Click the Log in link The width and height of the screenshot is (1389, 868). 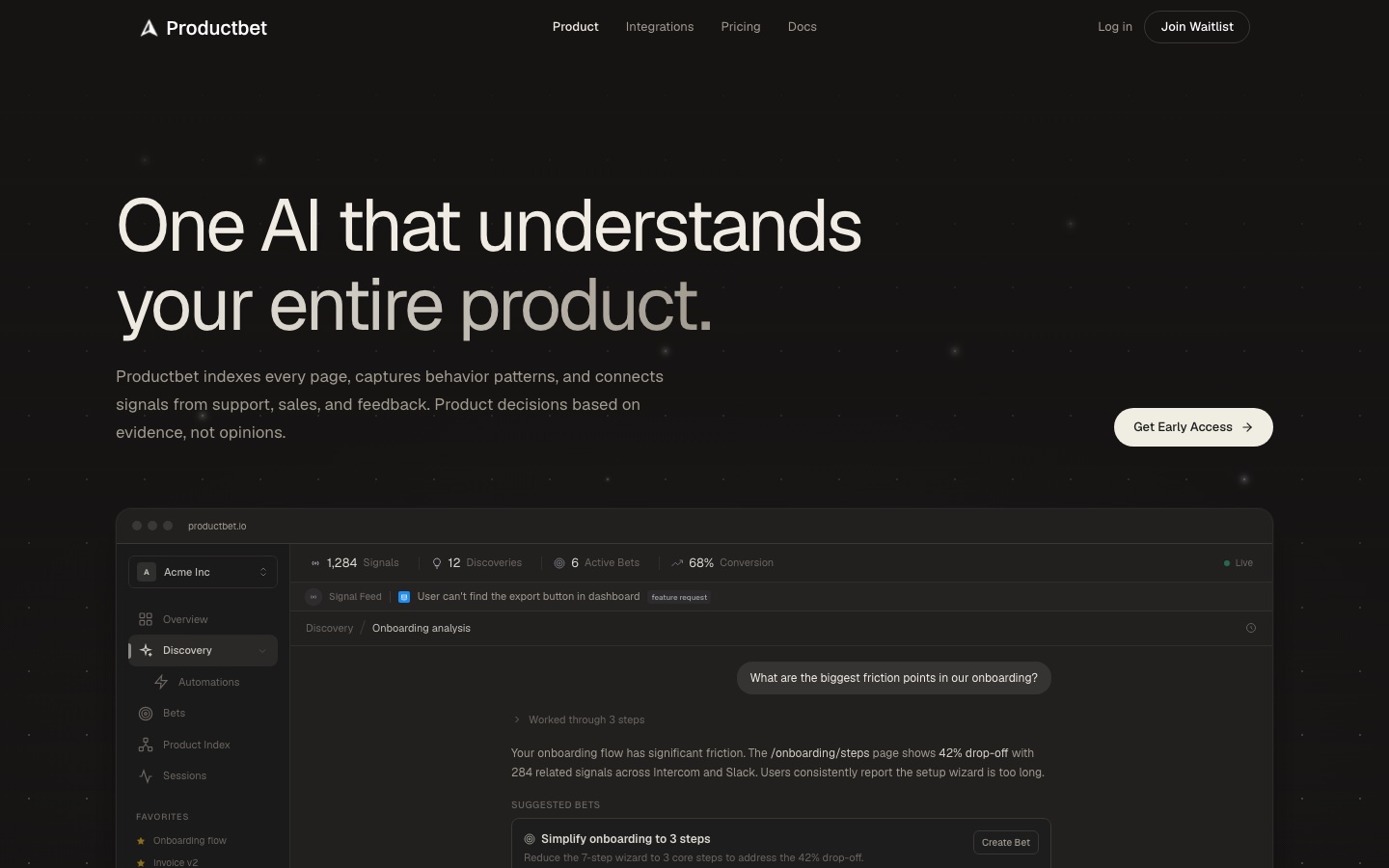(1115, 27)
